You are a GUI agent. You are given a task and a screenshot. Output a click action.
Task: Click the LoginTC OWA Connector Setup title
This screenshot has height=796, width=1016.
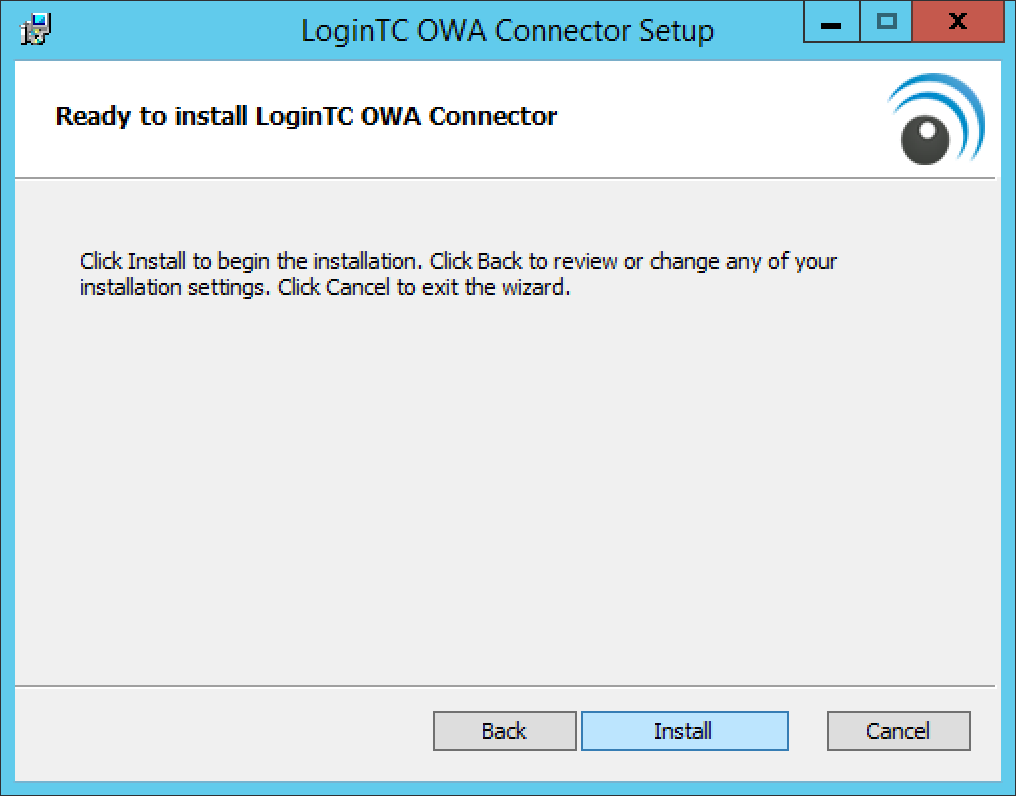pos(508,30)
